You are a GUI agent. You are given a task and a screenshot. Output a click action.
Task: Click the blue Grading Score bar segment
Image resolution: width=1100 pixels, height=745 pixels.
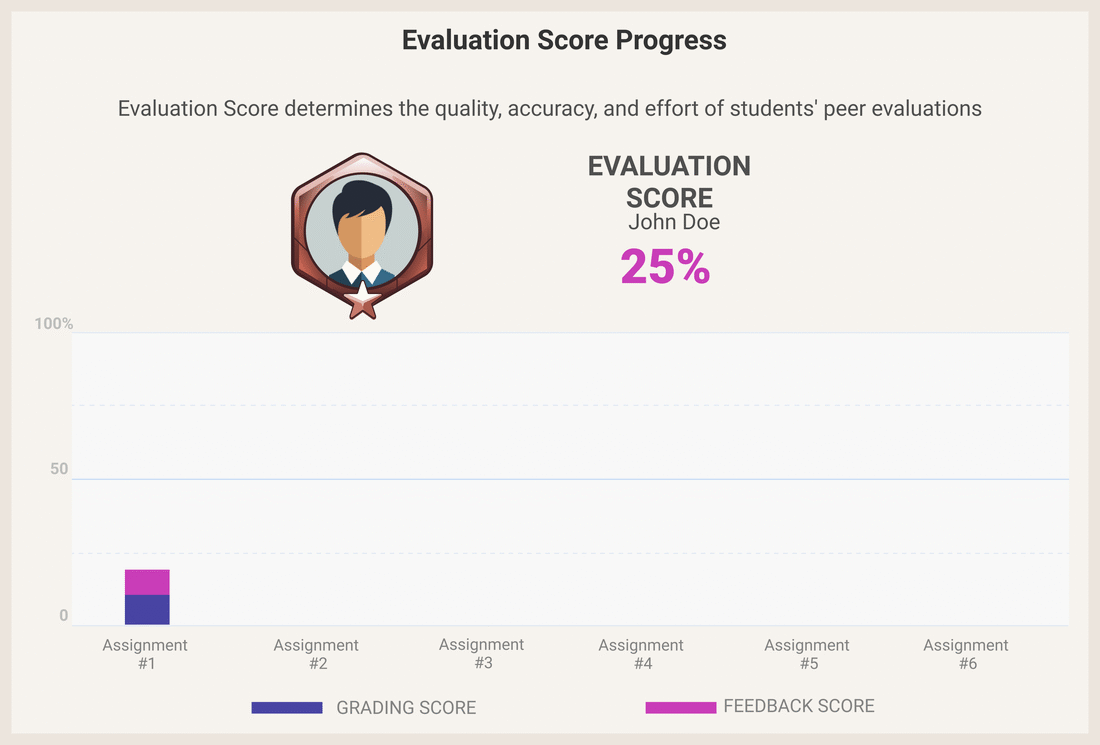pyautogui.click(x=147, y=610)
